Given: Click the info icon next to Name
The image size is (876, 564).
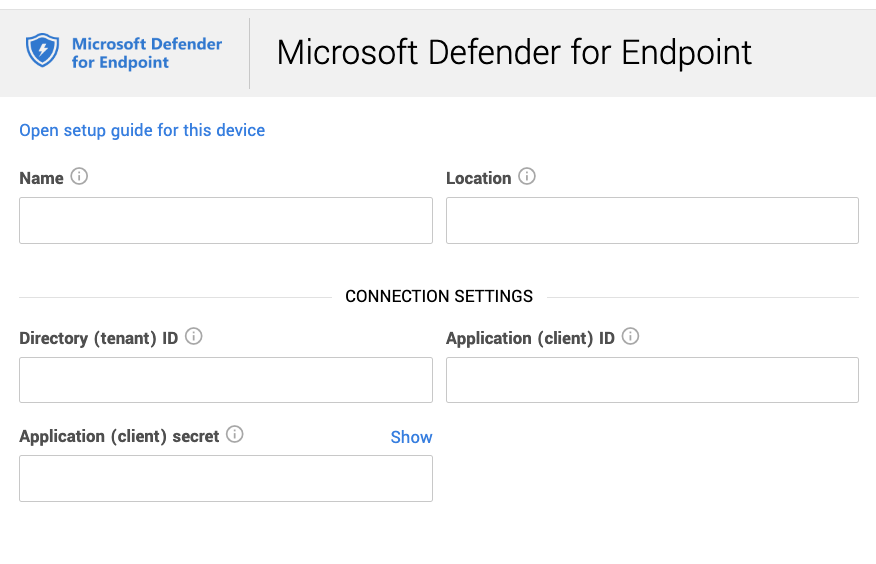Looking at the screenshot, I should click(79, 176).
